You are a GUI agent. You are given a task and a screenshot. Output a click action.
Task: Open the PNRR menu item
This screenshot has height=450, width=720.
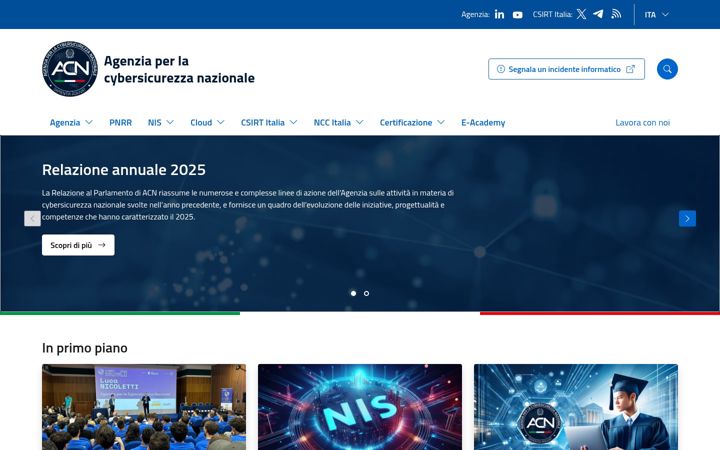[120, 123]
